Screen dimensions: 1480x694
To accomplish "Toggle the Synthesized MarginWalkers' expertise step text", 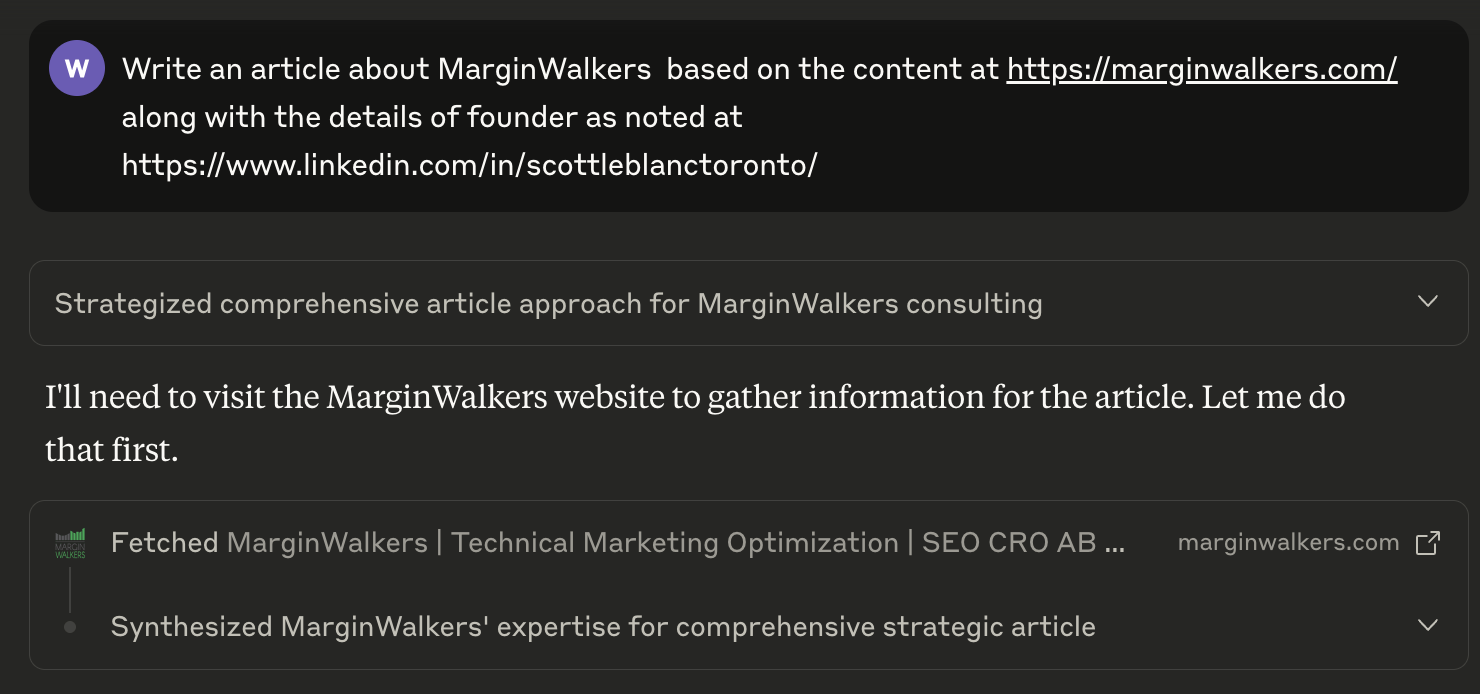I will tap(603, 627).
